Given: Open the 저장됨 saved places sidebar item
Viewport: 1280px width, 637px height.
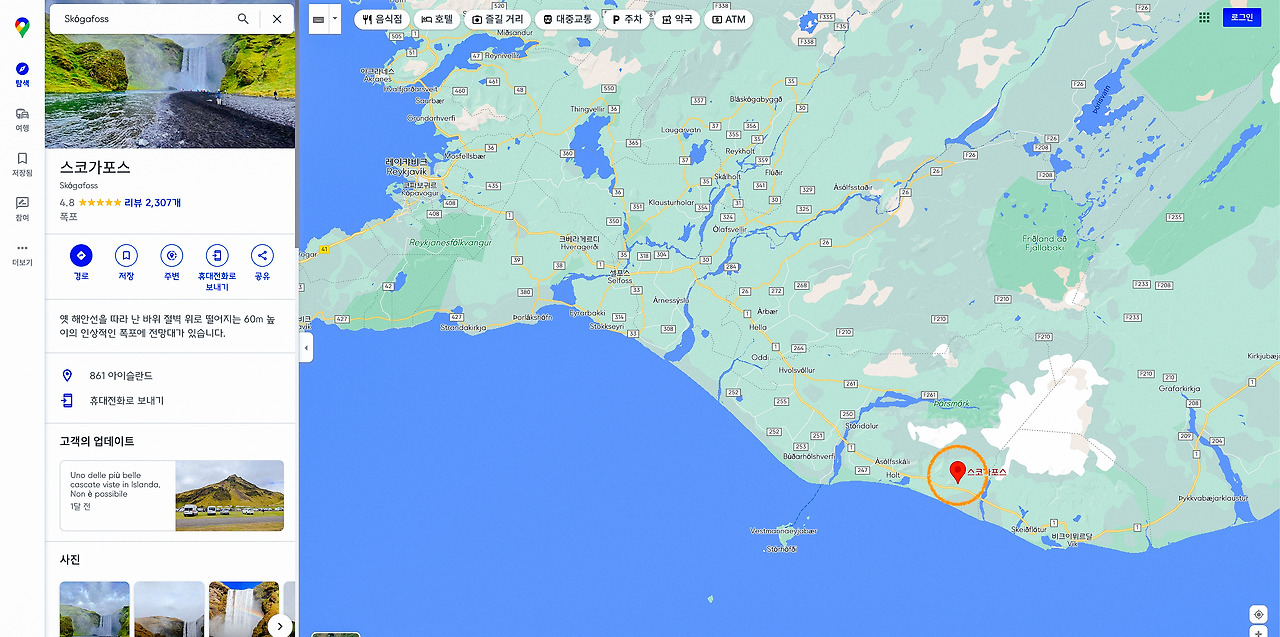Looking at the screenshot, I should tap(22, 164).
